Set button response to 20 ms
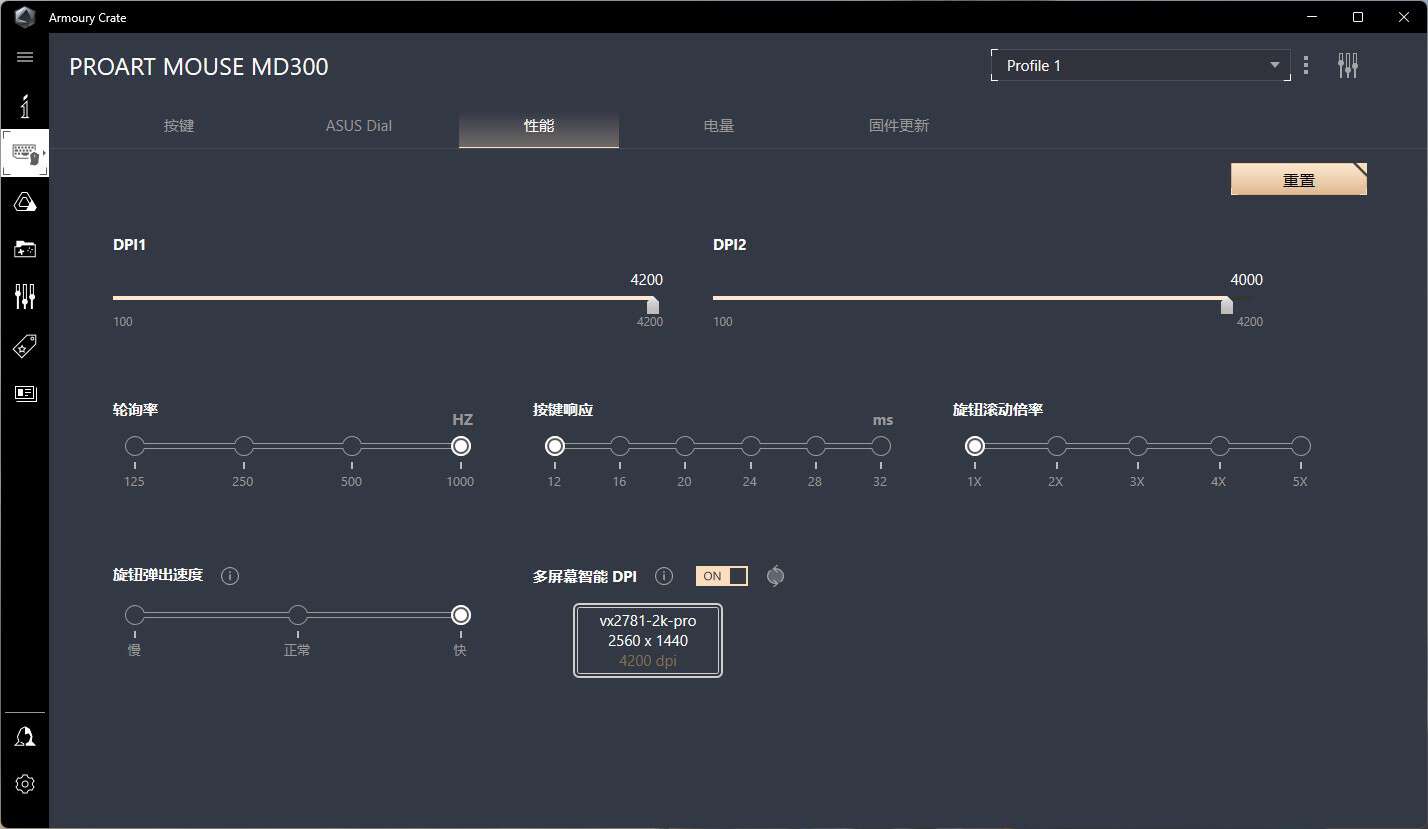1428x829 pixels. point(685,446)
